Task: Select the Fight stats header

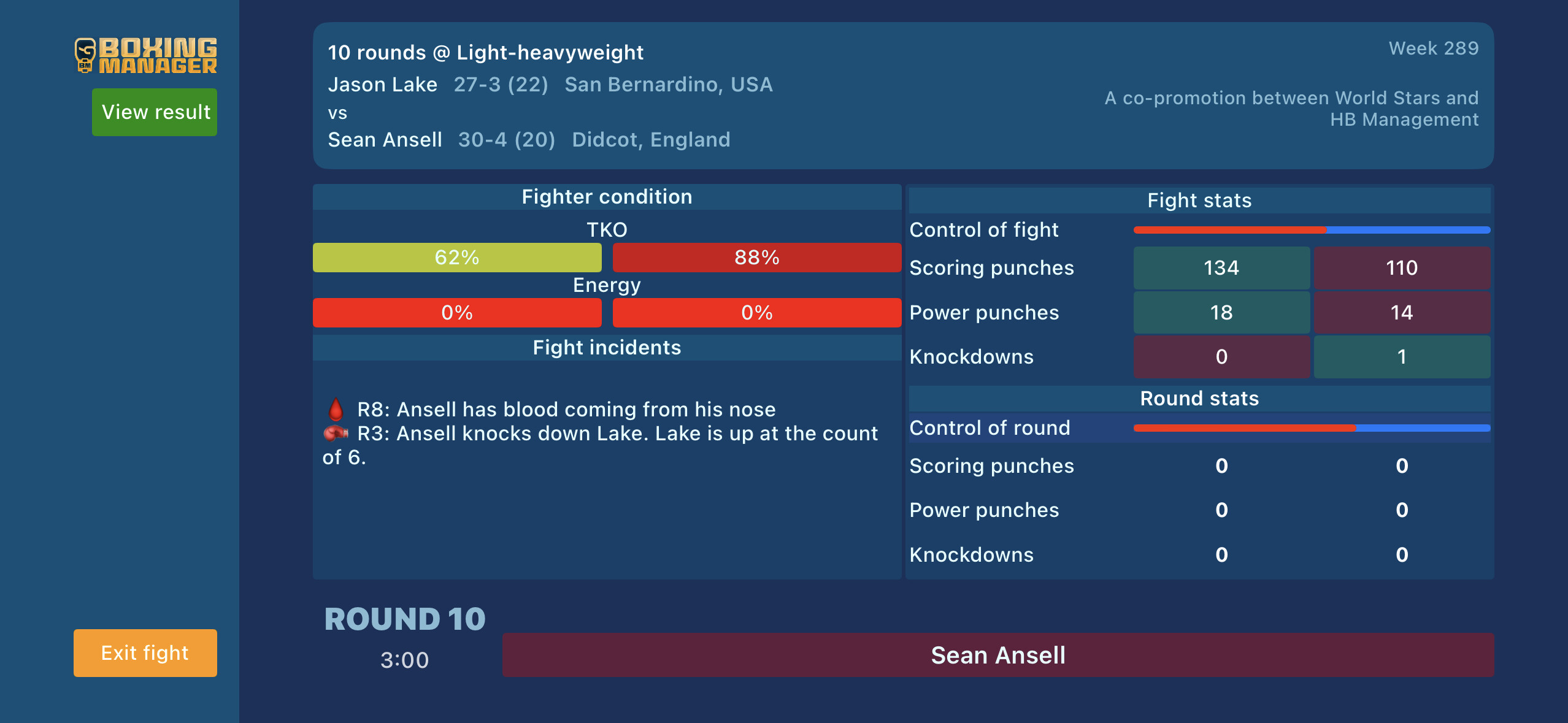Action: [1199, 201]
